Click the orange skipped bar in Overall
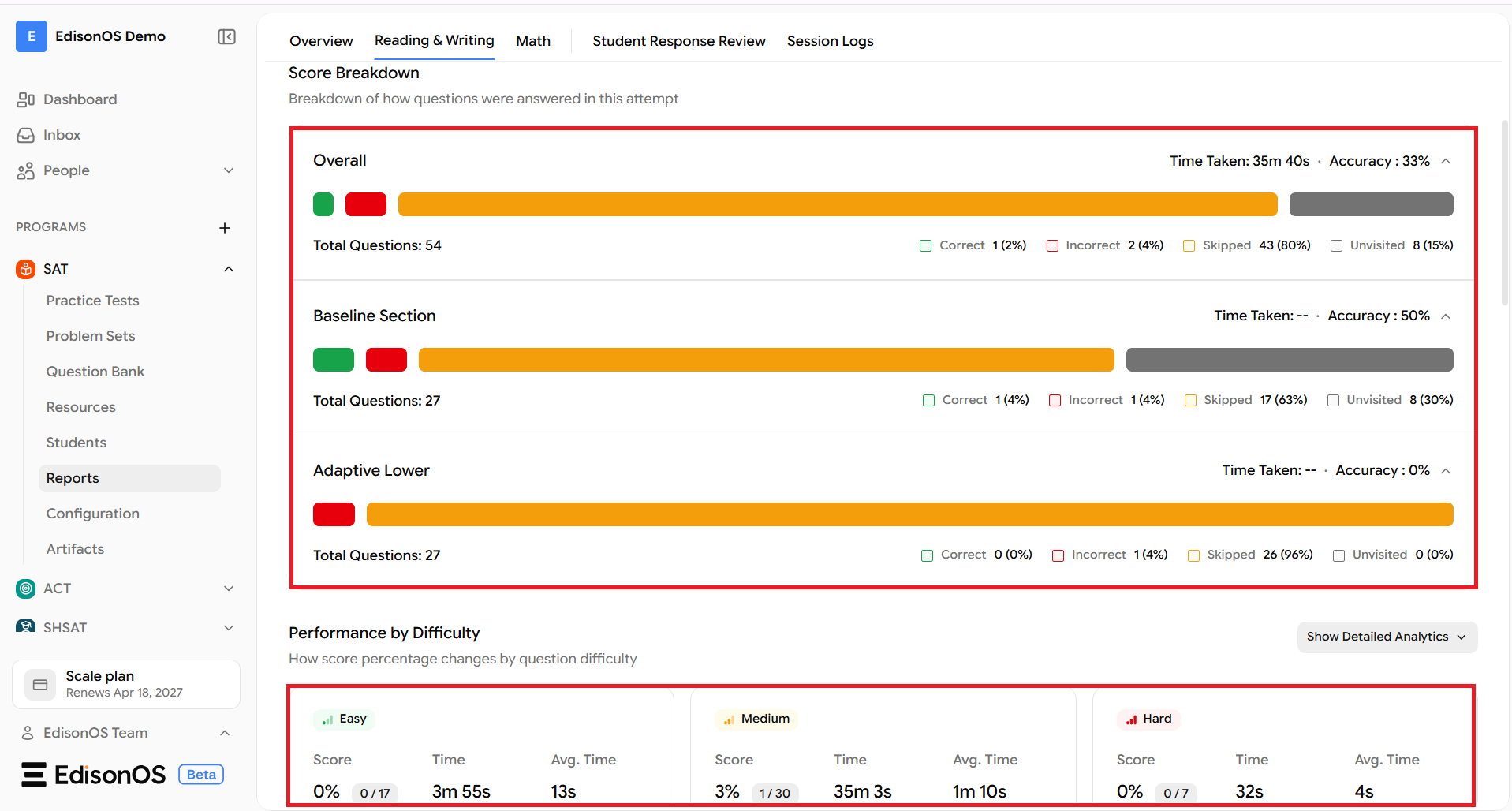Viewport: 1512px width, 811px height. click(x=838, y=204)
